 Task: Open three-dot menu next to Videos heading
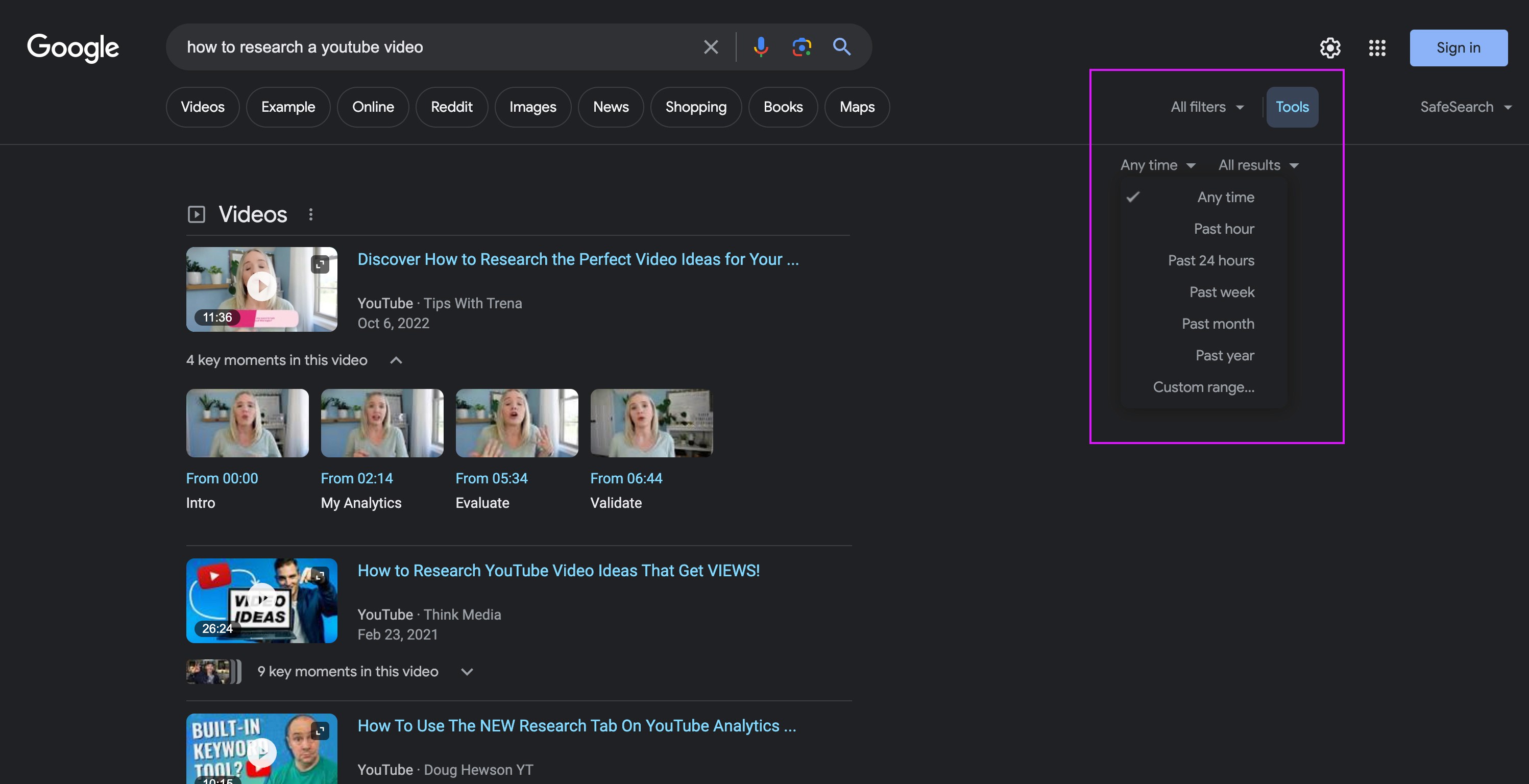point(310,214)
